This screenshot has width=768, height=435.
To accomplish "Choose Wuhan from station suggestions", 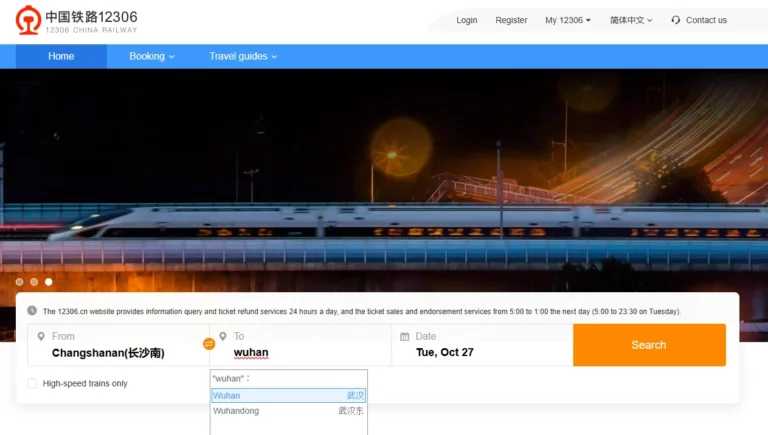I will (x=288, y=395).
